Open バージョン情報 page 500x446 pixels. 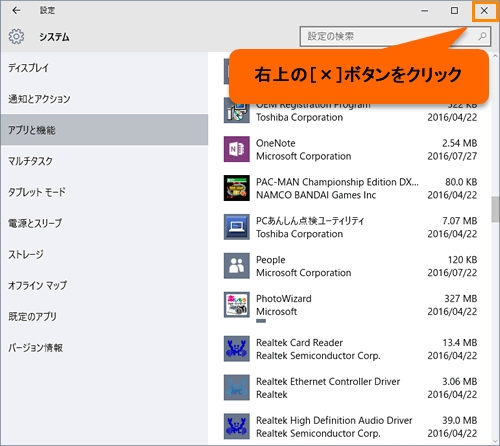click(104, 348)
